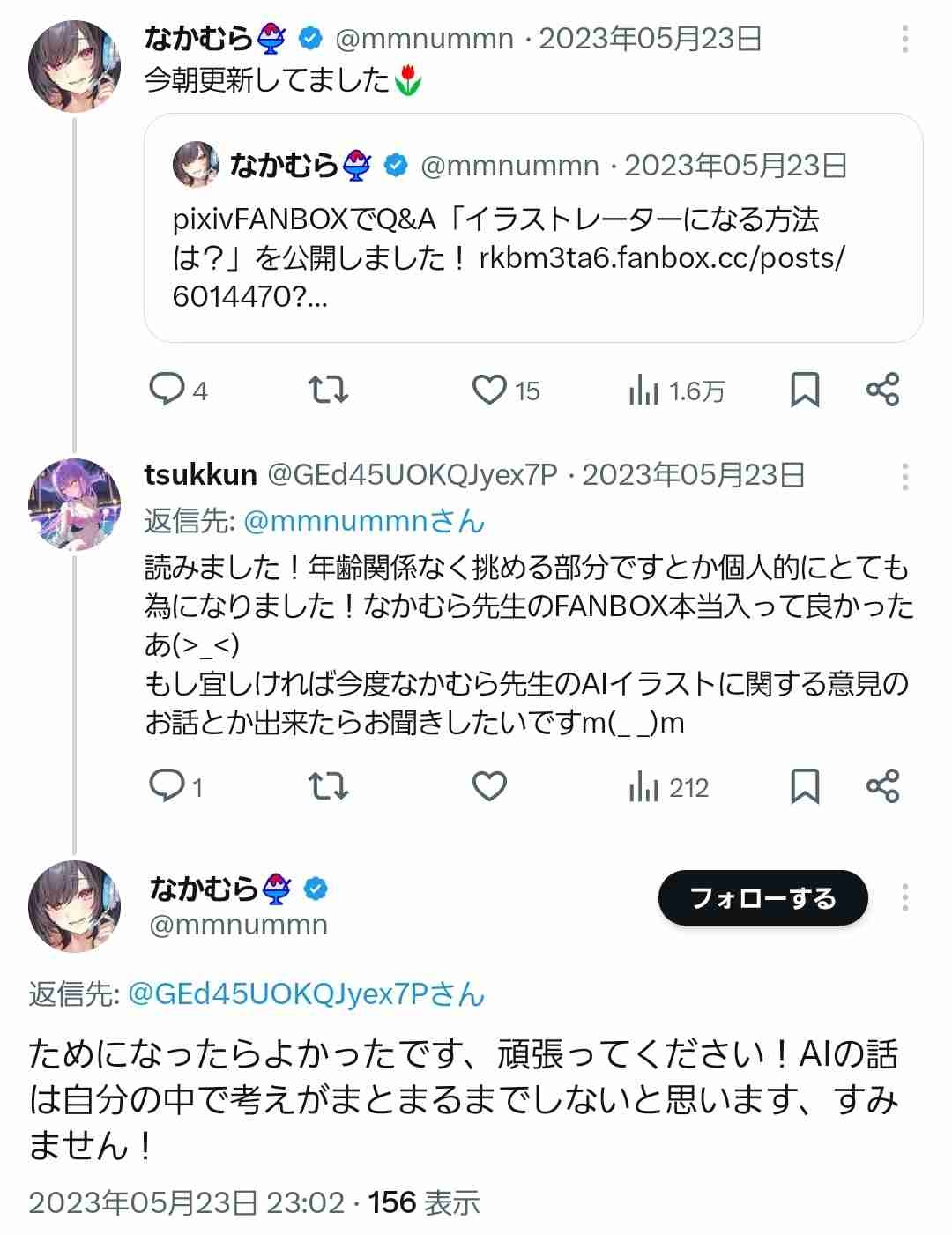Like tsukkun's reply tweet
This screenshot has width=952, height=1235.
pos(489,785)
